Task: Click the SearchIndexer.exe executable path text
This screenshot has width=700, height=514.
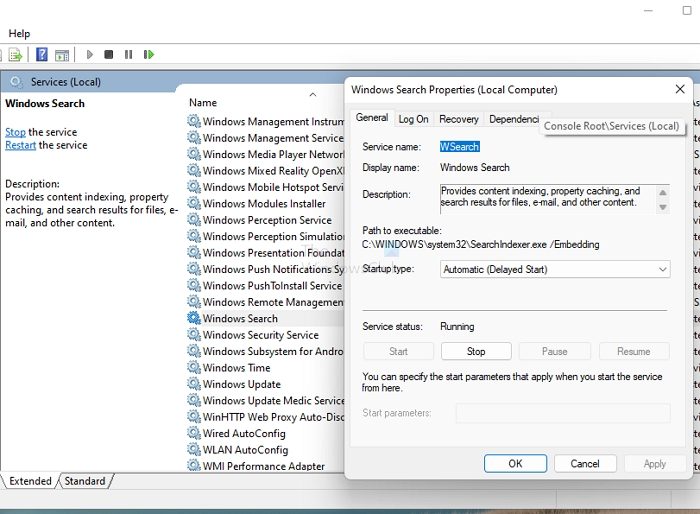Action: [x=480, y=244]
